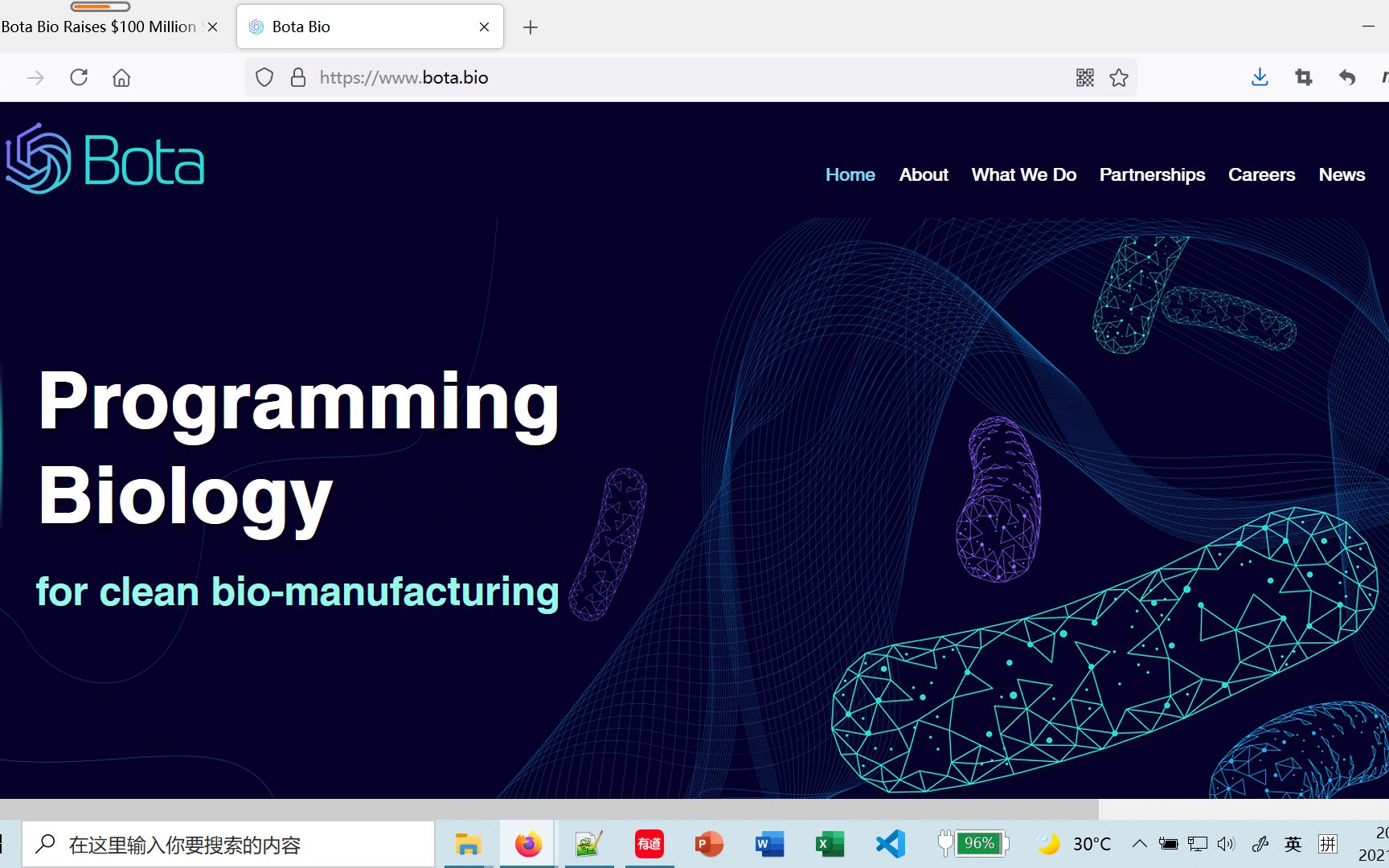Launch Youdao dictionary from taskbar
Image resolution: width=1389 pixels, height=868 pixels.
(x=649, y=844)
